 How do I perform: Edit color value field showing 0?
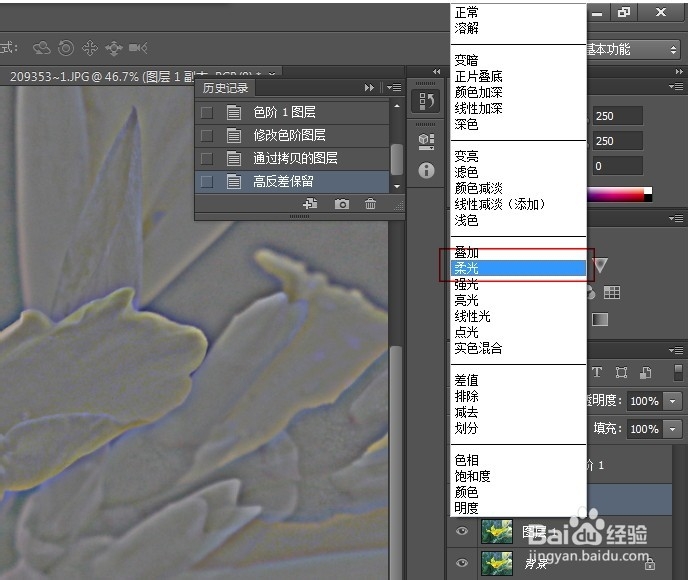point(618,166)
